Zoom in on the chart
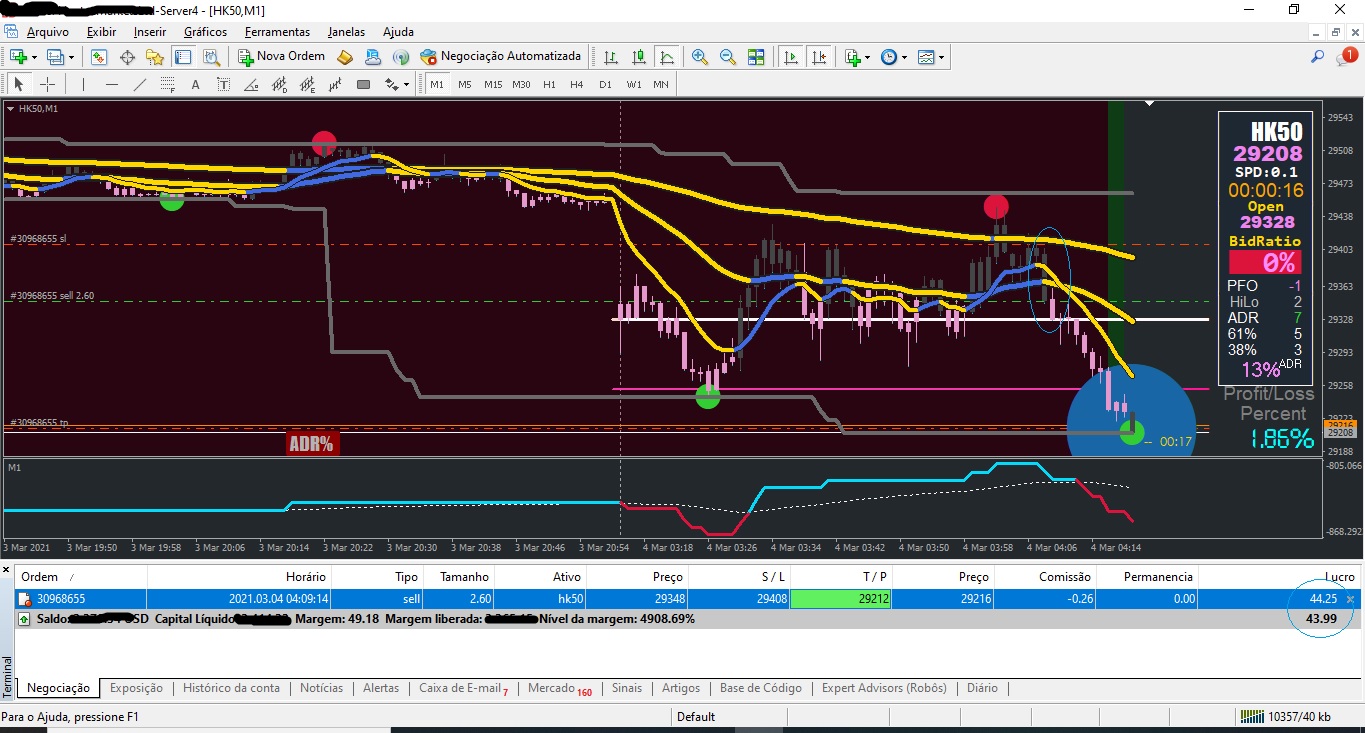The width and height of the screenshot is (1365, 733). coord(700,57)
